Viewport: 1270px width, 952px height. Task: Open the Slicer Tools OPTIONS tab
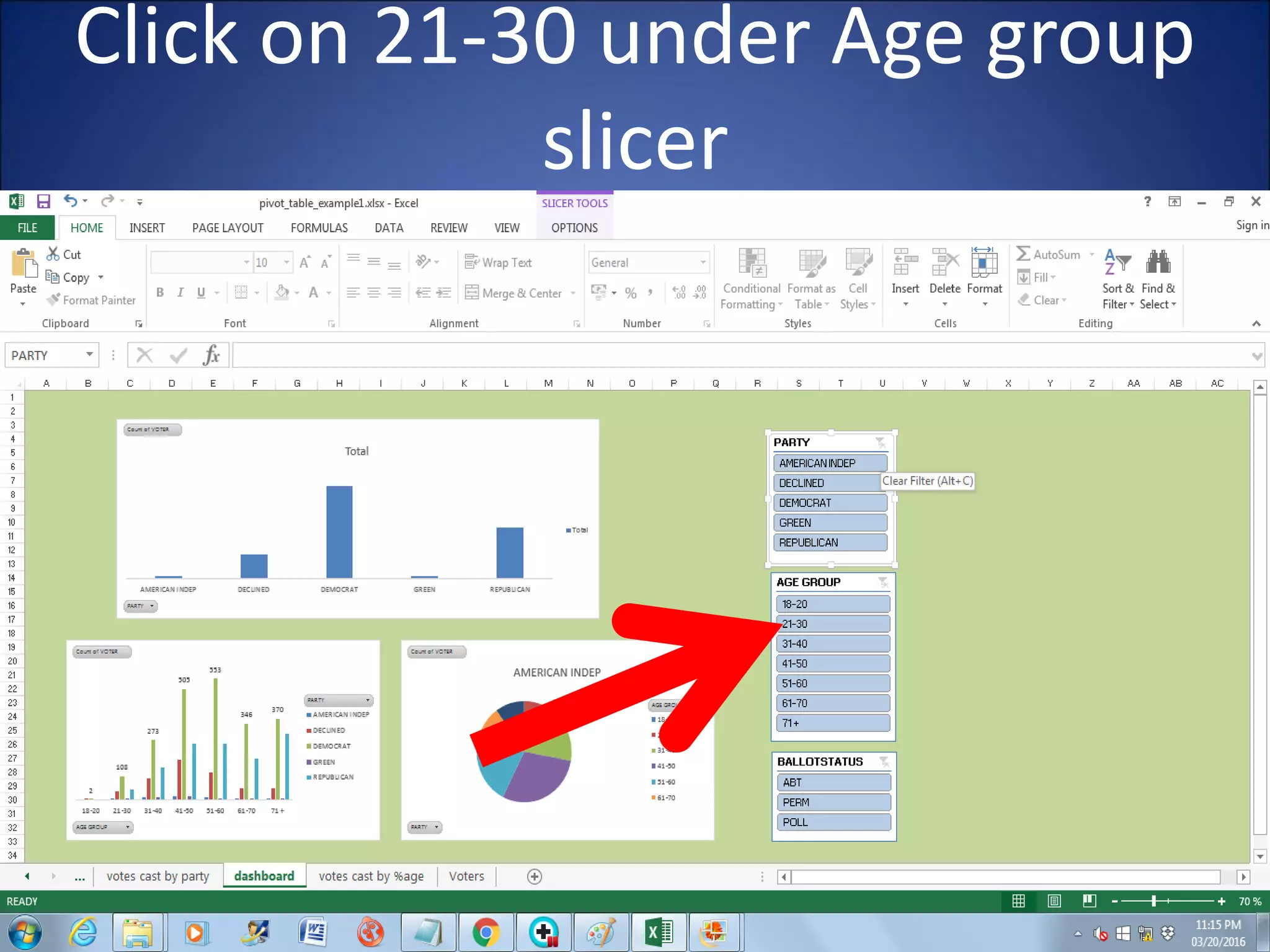click(x=575, y=227)
